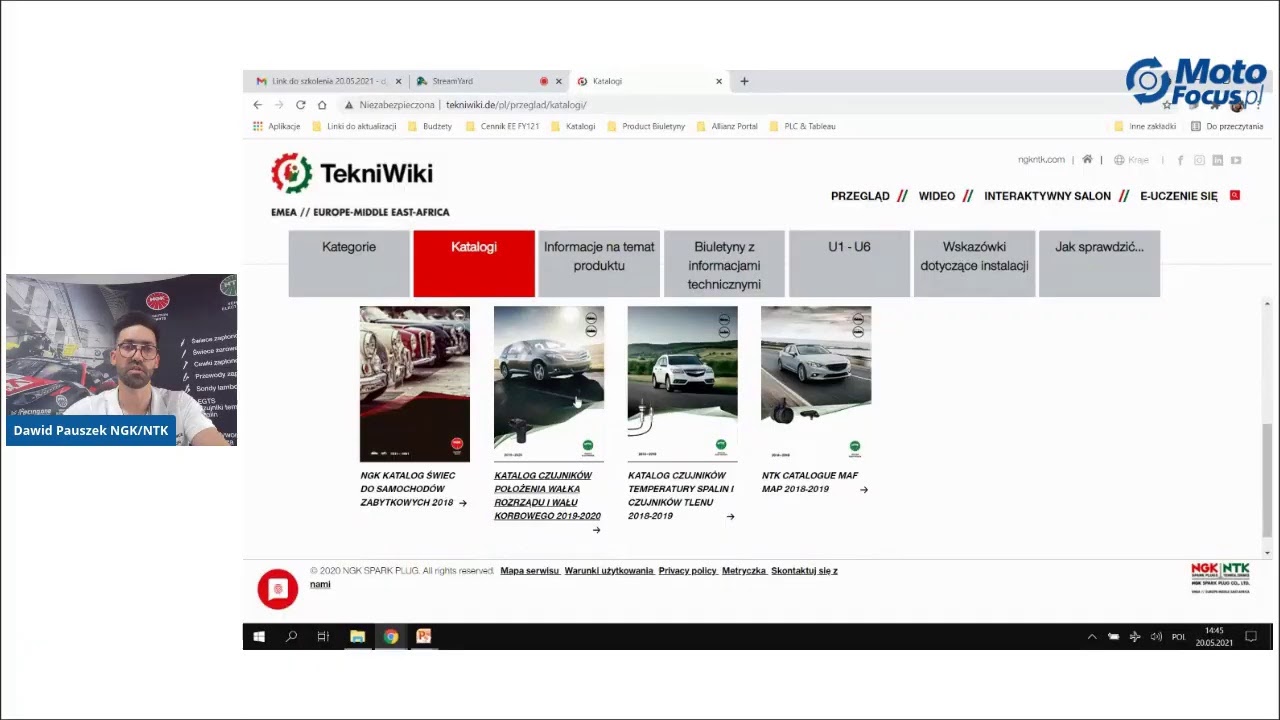Click the 'Warunki użytkowania' footer link
Image resolution: width=1280 pixels, height=720 pixels.
point(609,571)
